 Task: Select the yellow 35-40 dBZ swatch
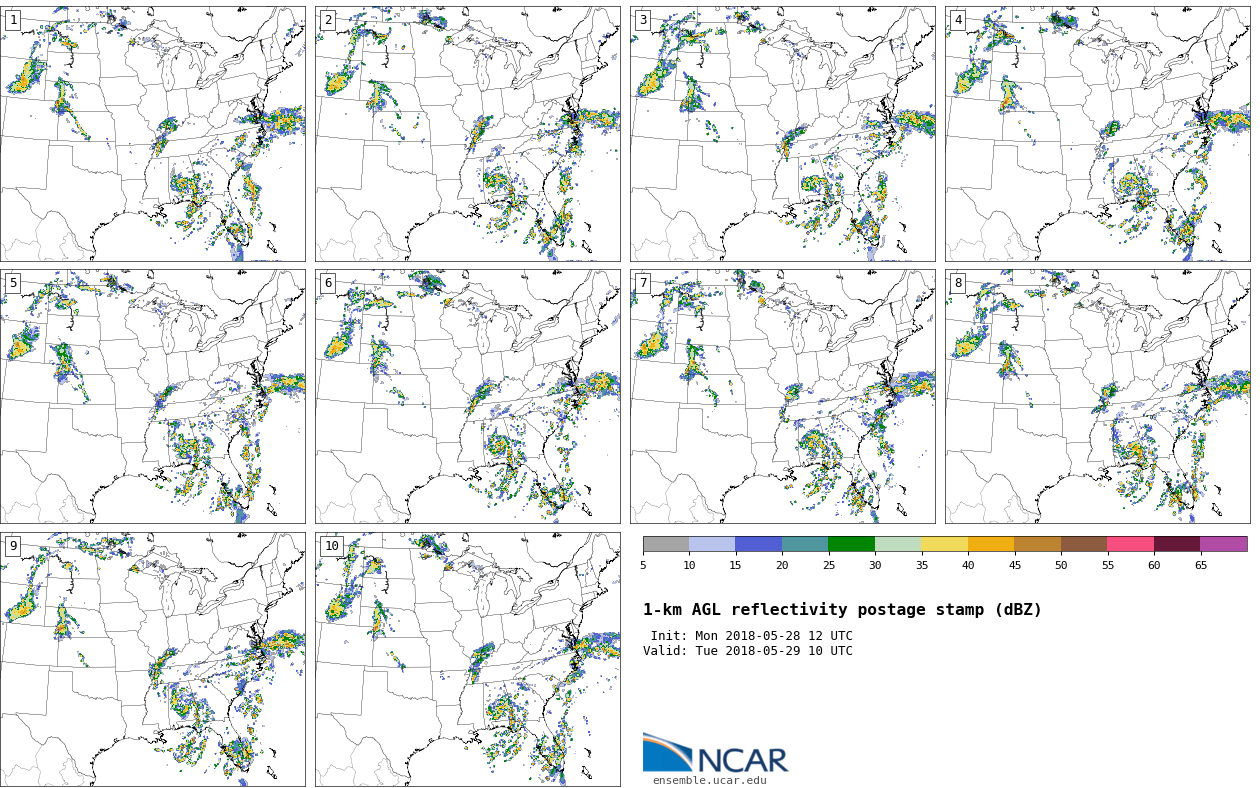point(945,544)
